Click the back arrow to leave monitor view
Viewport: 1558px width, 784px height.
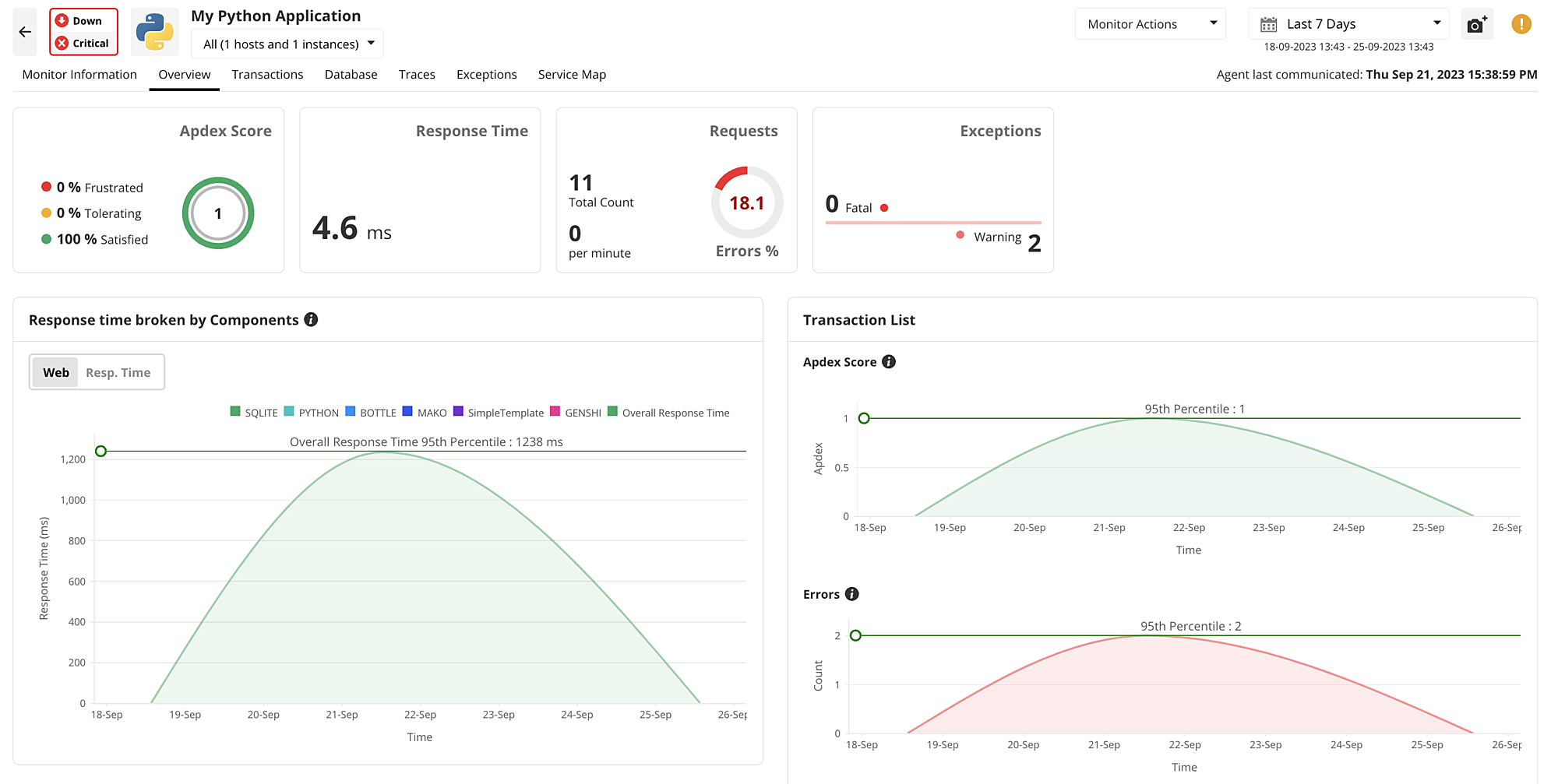pyautogui.click(x=25, y=32)
